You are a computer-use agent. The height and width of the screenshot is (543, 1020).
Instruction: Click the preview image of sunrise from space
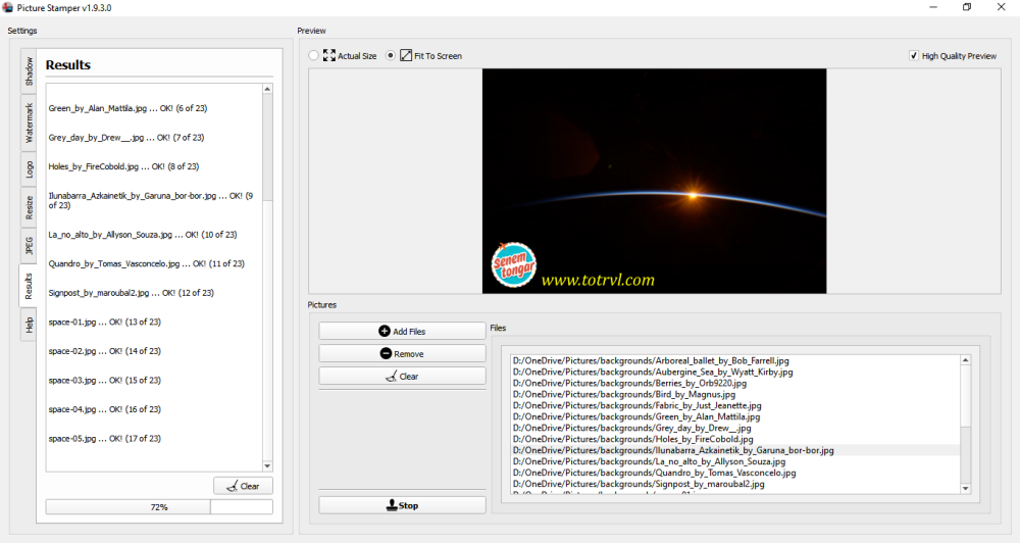coord(654,181)
